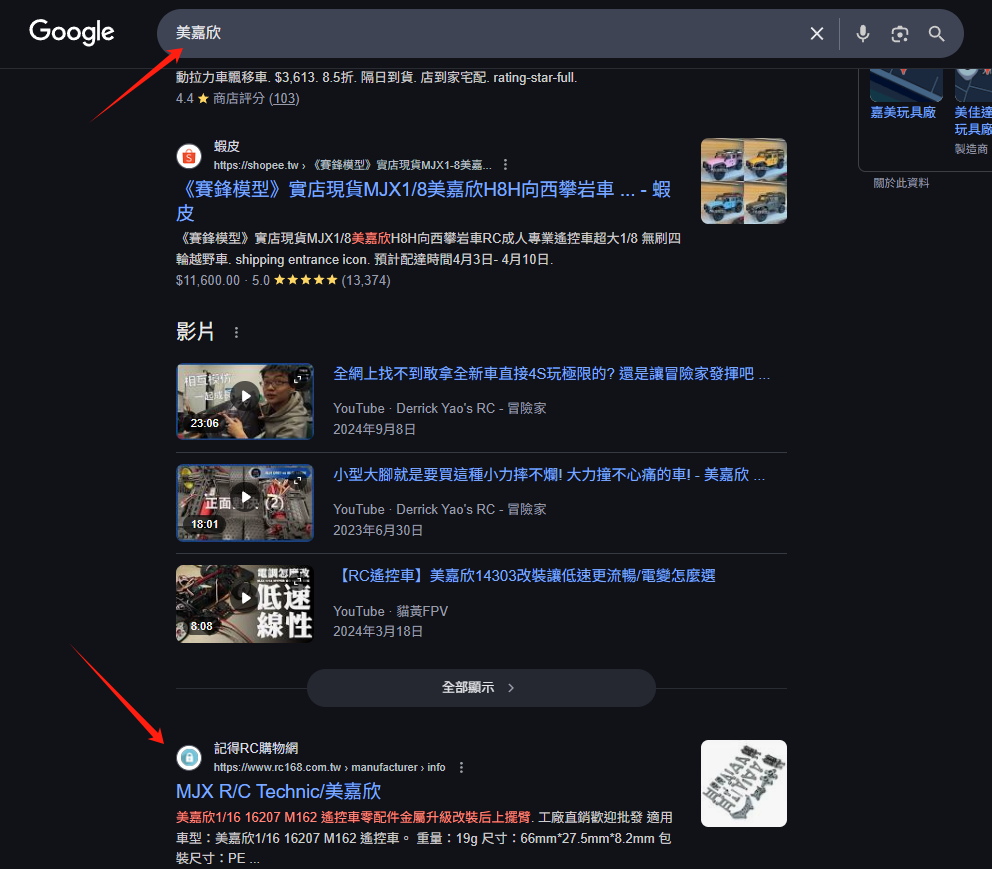Expand all videos with 全部顯示 button

coord(481,687)
